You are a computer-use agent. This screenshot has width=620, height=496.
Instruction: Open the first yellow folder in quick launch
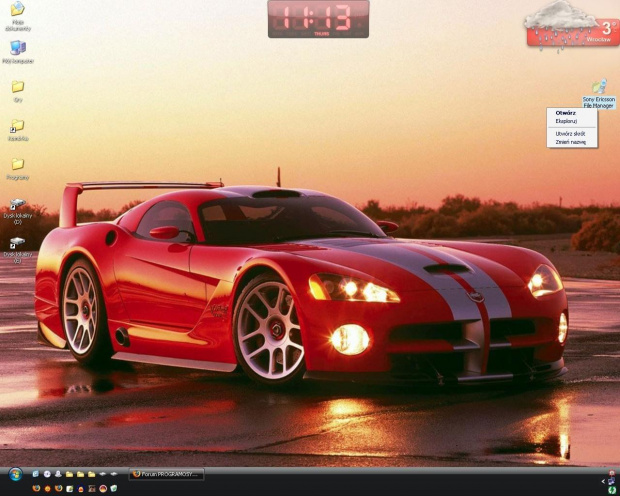(x=69, y=474)
